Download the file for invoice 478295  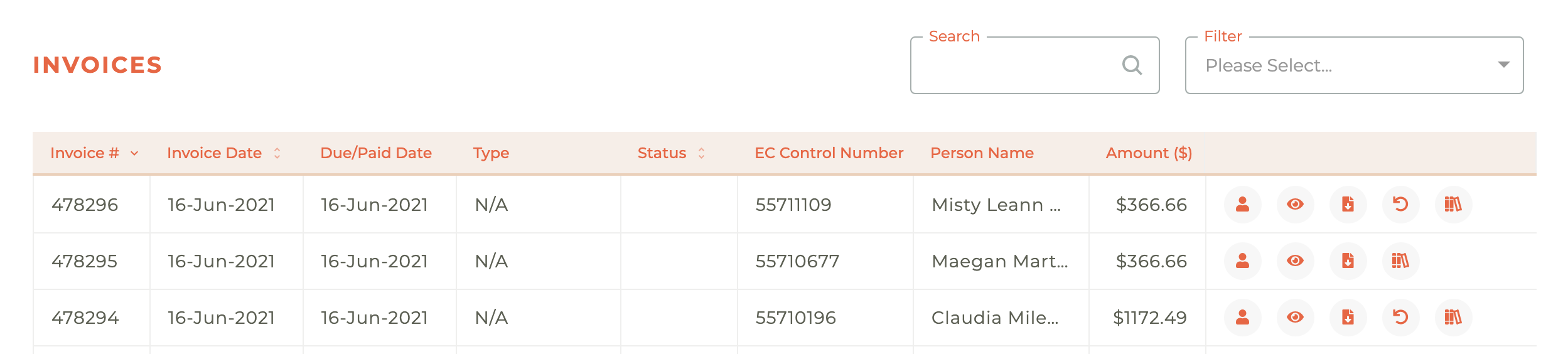point(1348,261)
